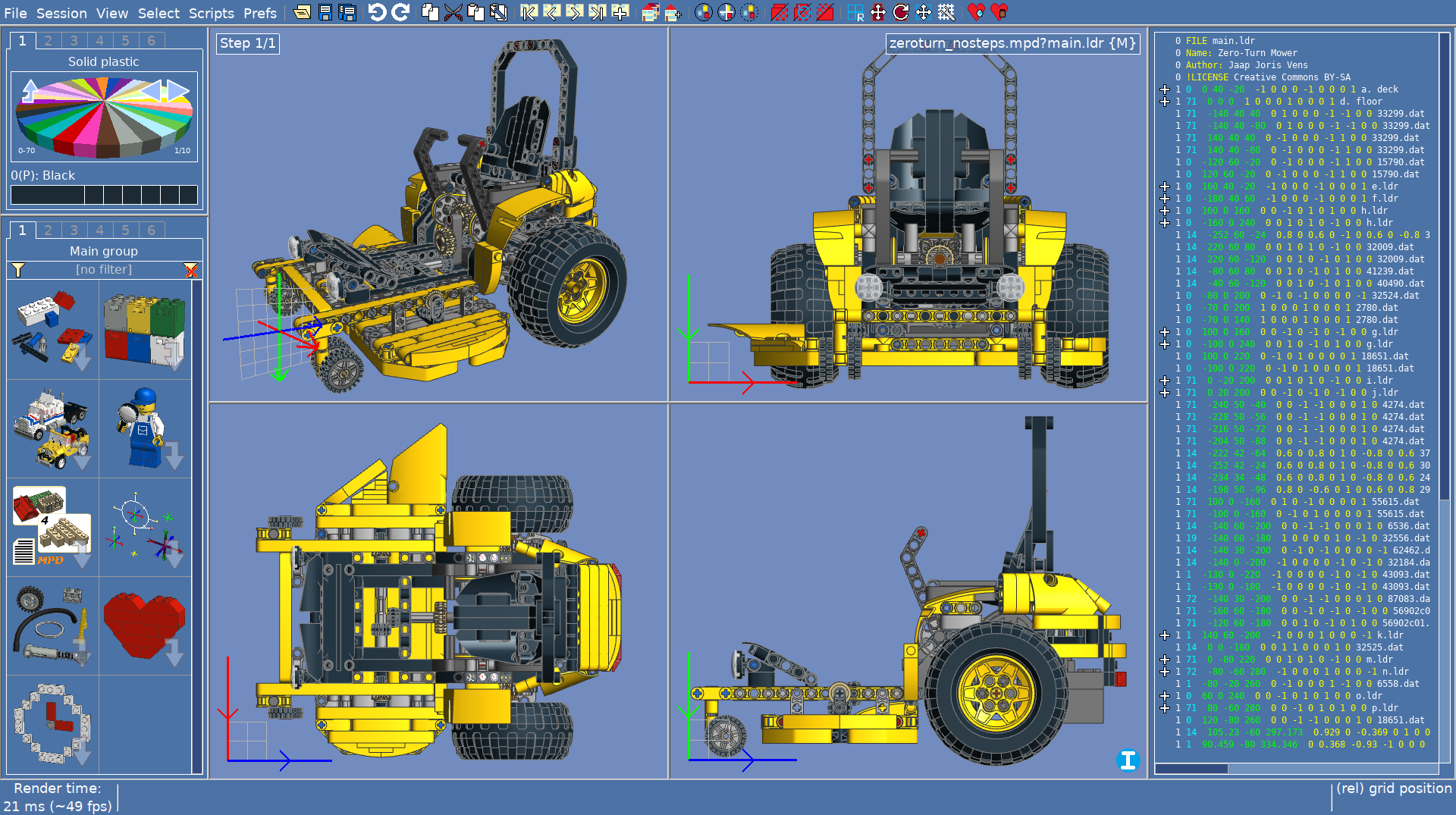The image size is (1456, 815).
Task: Expand the k.ldr submodel line
Action: click(x=1165, y=635)
